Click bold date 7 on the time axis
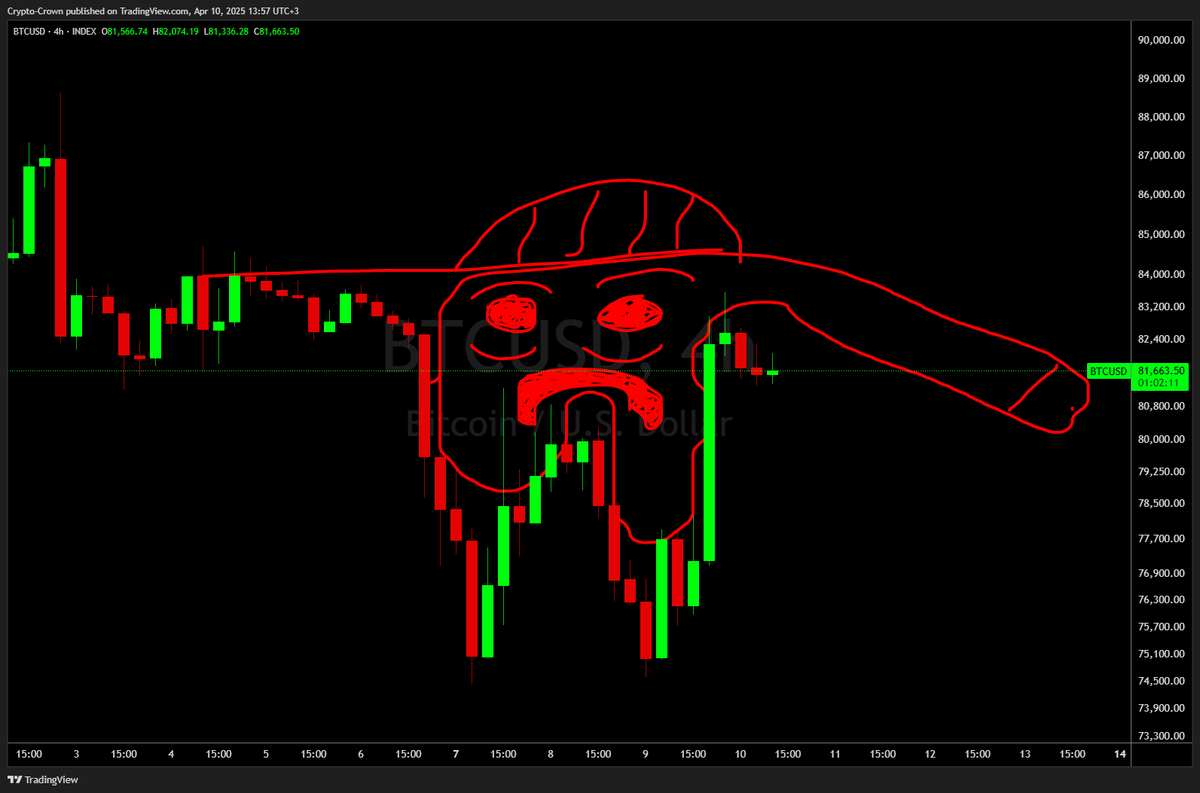The image size is (1200, 793). [456, 754]
